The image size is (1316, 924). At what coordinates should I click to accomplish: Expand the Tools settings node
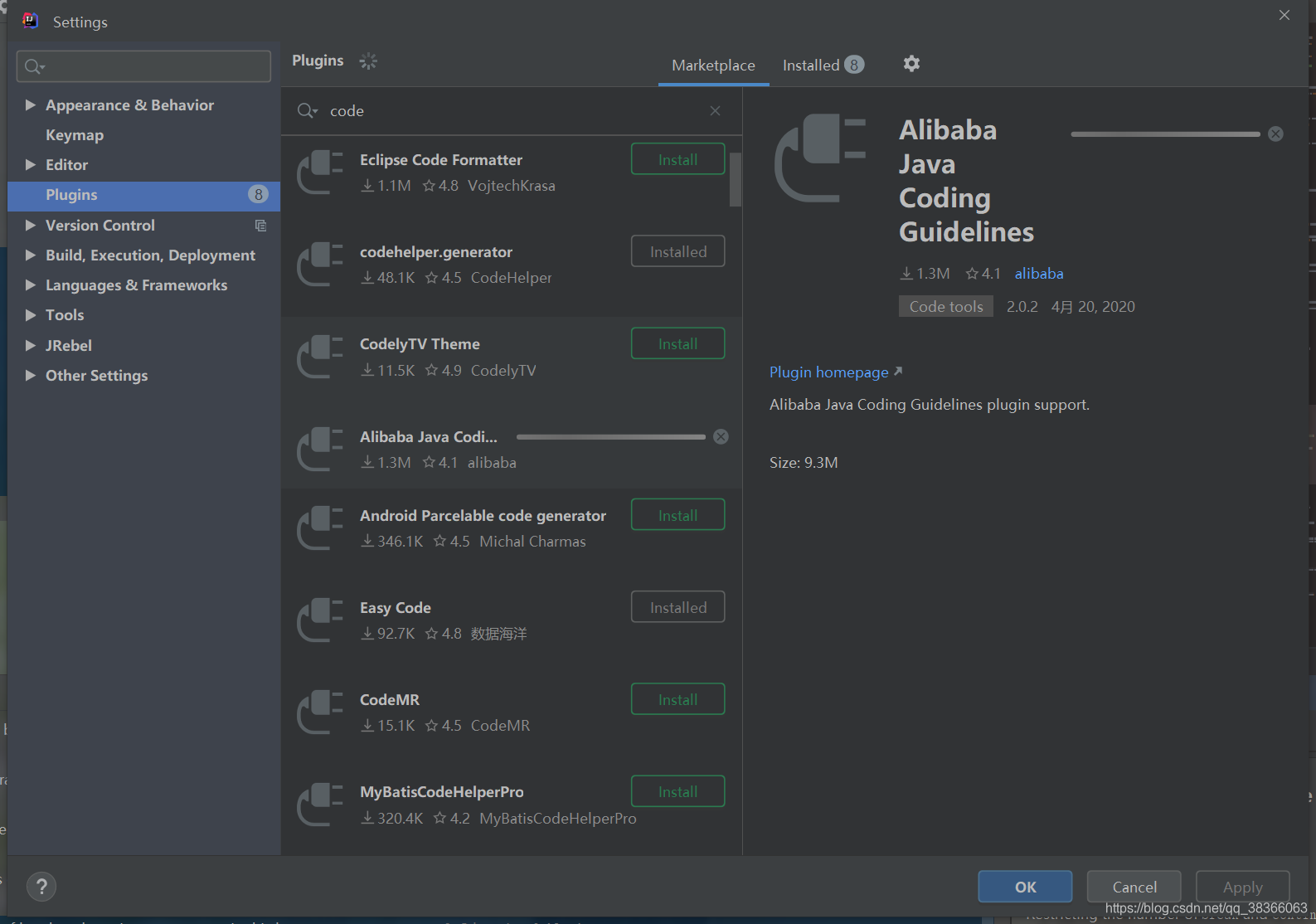click(x=30, y=315)
